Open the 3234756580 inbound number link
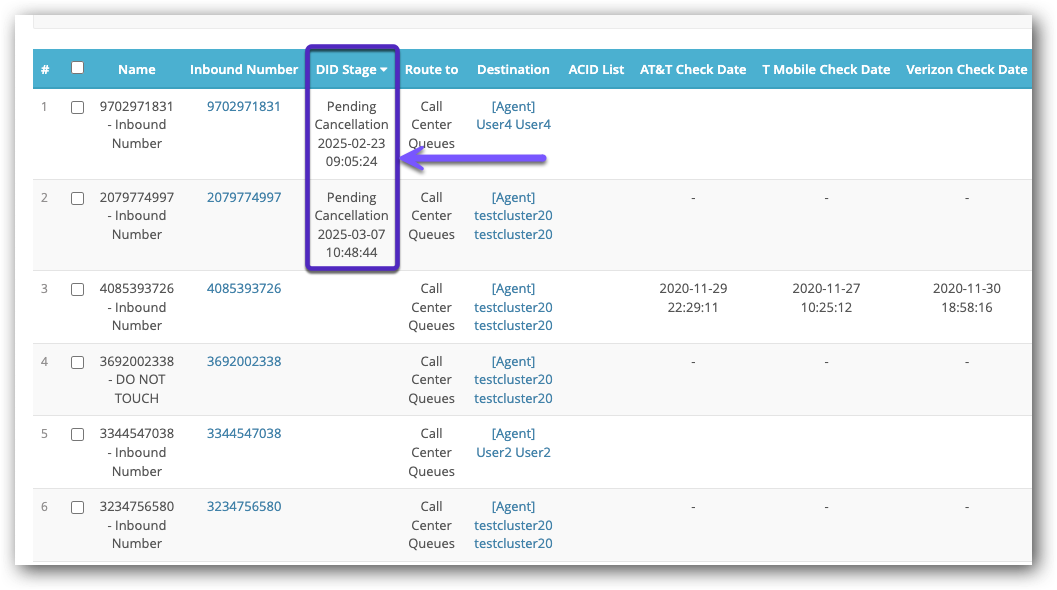The width and height of the screenshot is (1057, 590). tap(244, 506)
